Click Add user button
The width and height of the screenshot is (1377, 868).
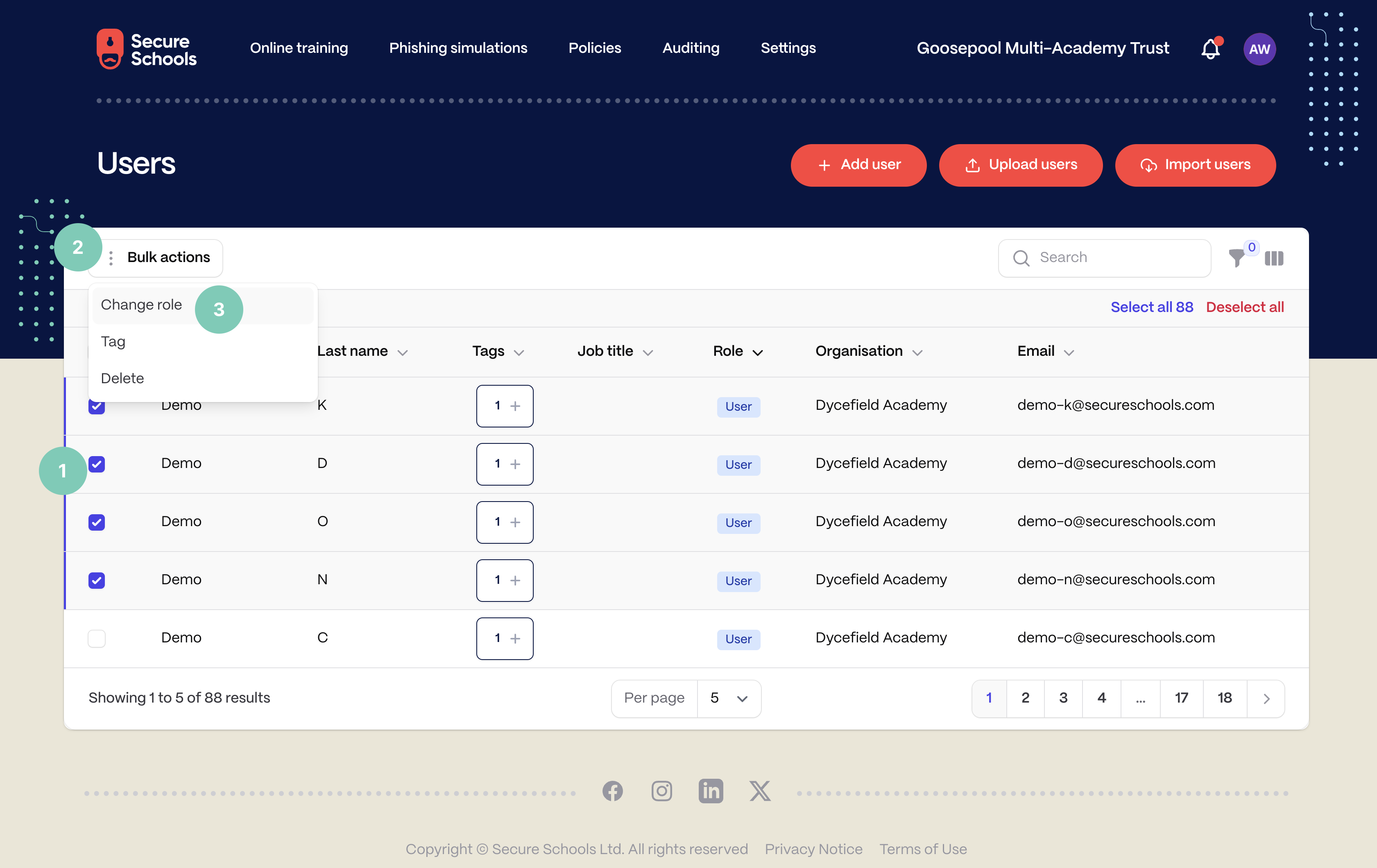coord(859,165)
